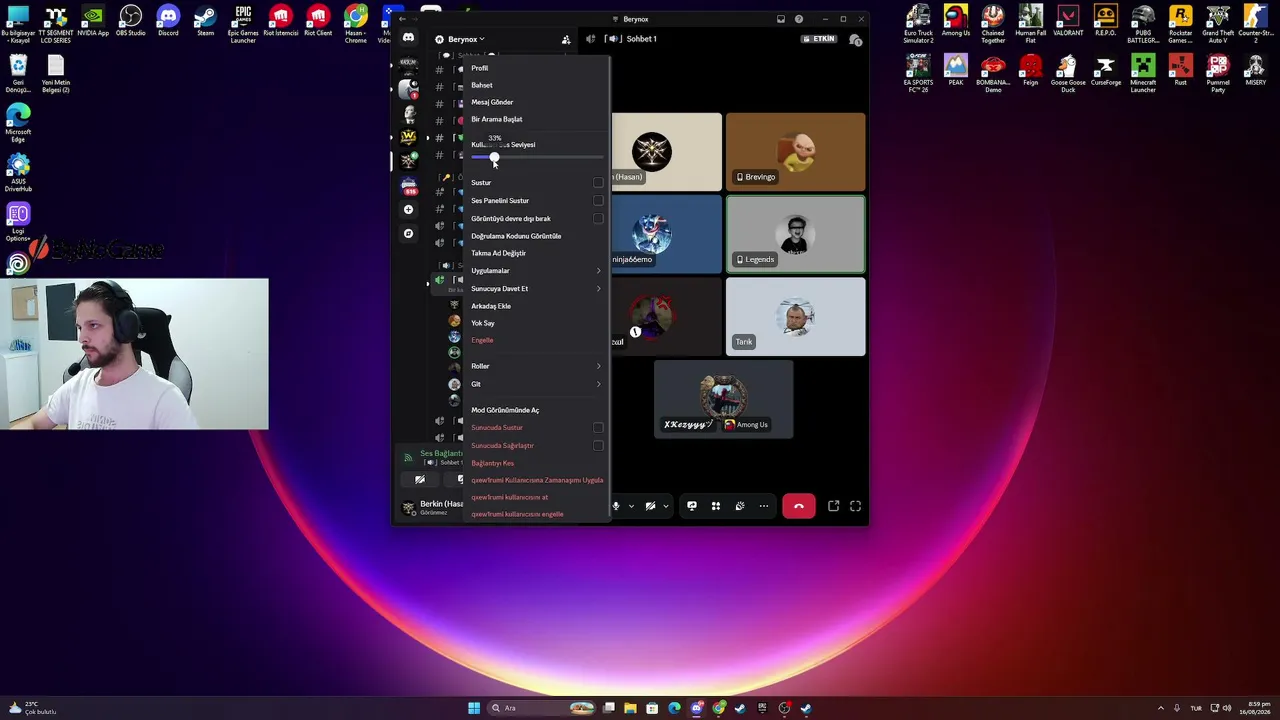
Task: Open the camera device options arrow
Action: pos(665,506)
